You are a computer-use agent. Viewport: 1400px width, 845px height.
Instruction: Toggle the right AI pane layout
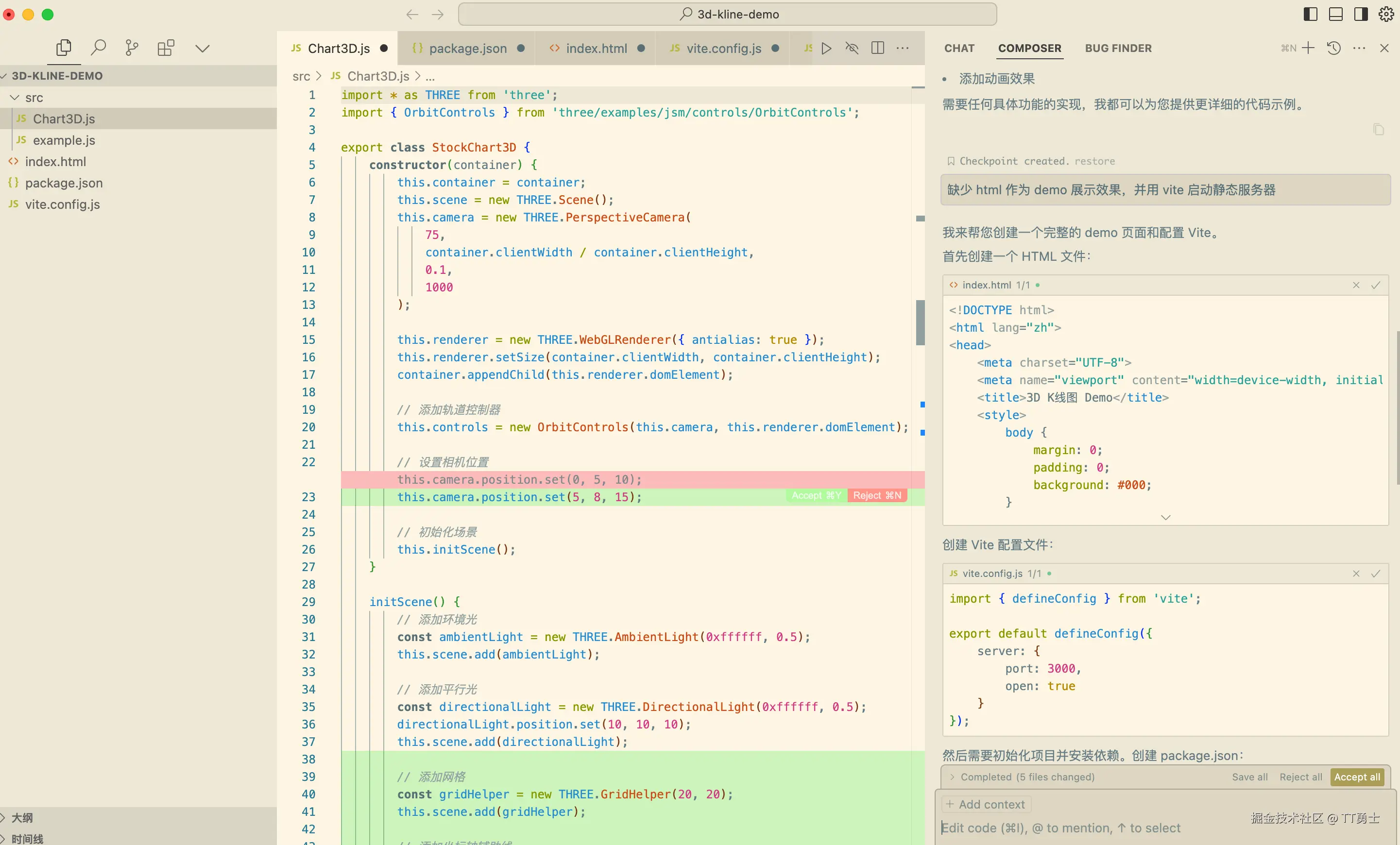point(1361,14)
